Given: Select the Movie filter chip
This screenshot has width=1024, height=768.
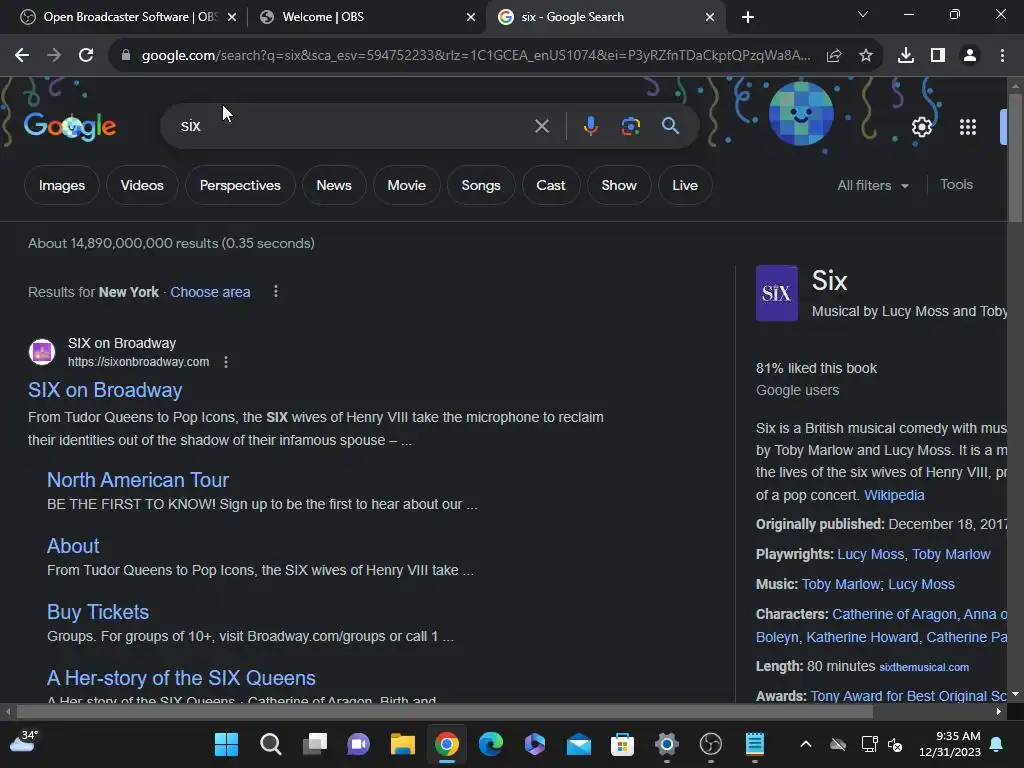Looking at the screenshot, I should click(406, 185).
